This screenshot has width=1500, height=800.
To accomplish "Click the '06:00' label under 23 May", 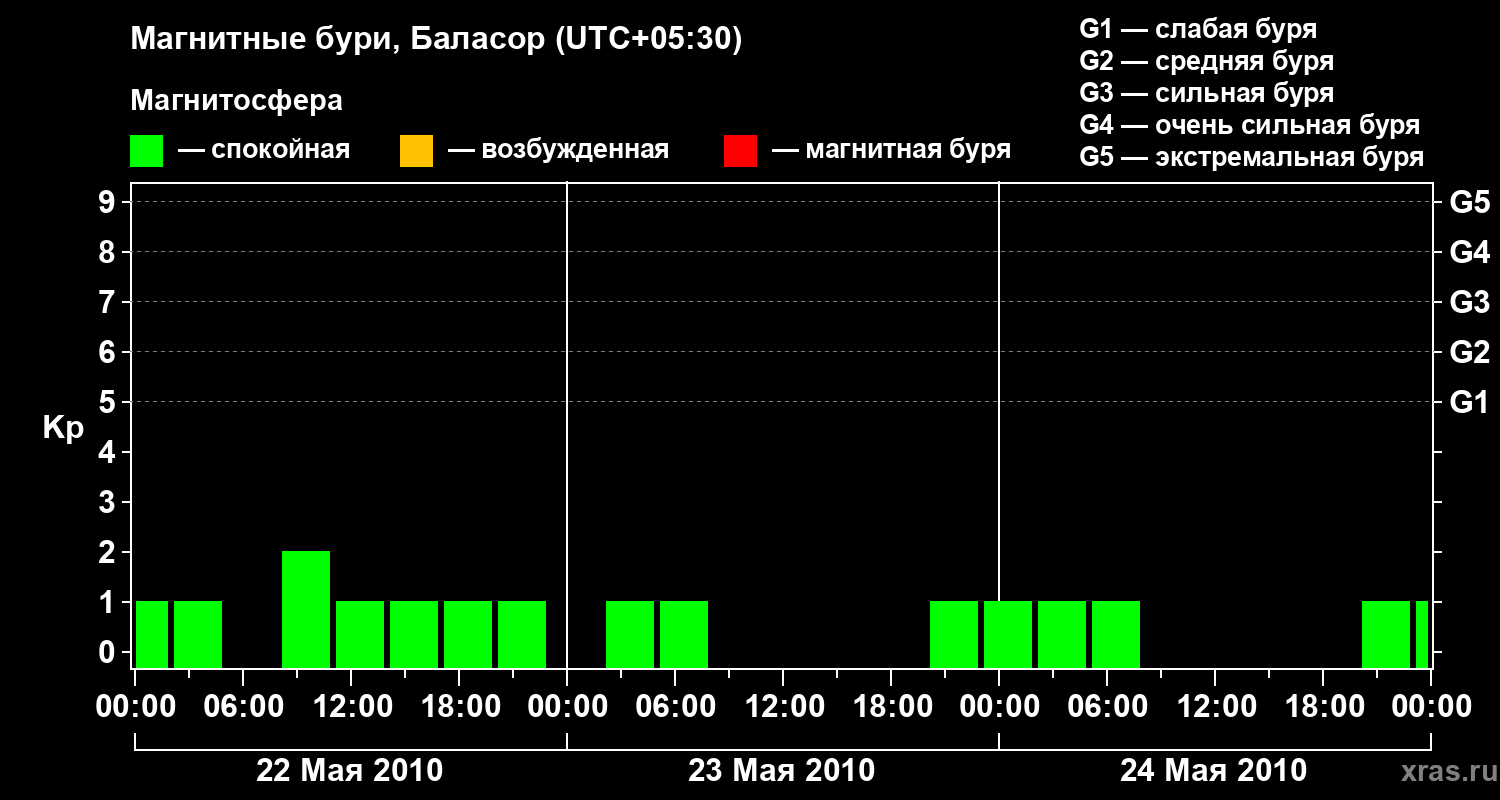I will click(x=675, y=707).
